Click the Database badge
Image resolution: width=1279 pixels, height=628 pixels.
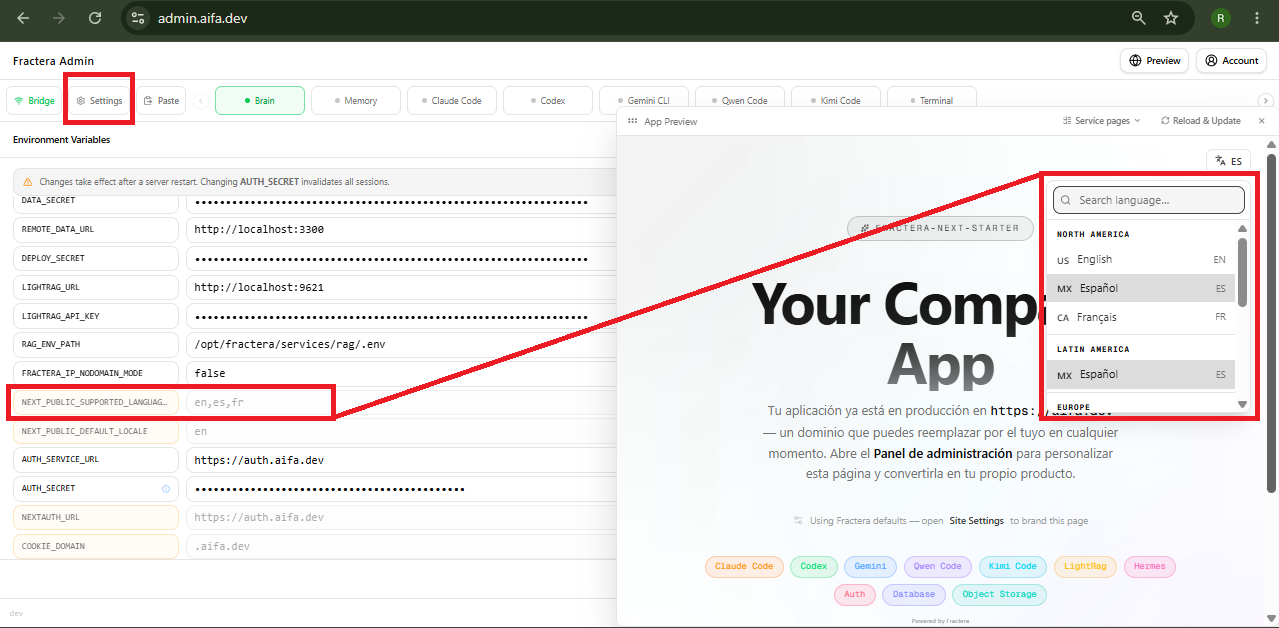click(914, 594)
